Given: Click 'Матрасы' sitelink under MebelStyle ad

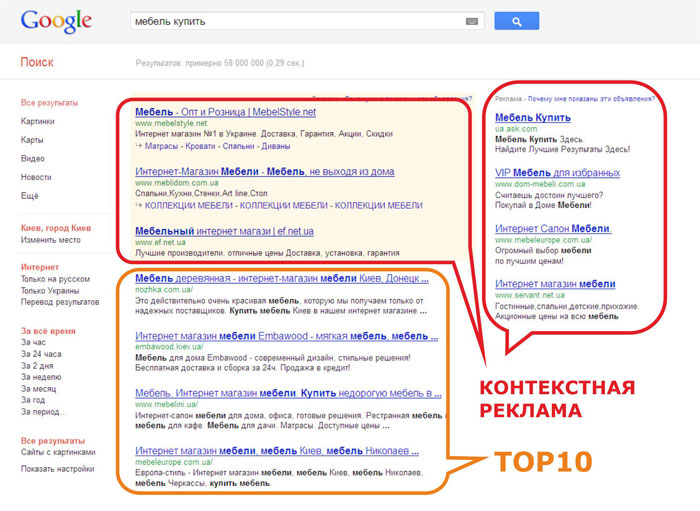Looking at the screenshot, I should (x=161, y=146).
